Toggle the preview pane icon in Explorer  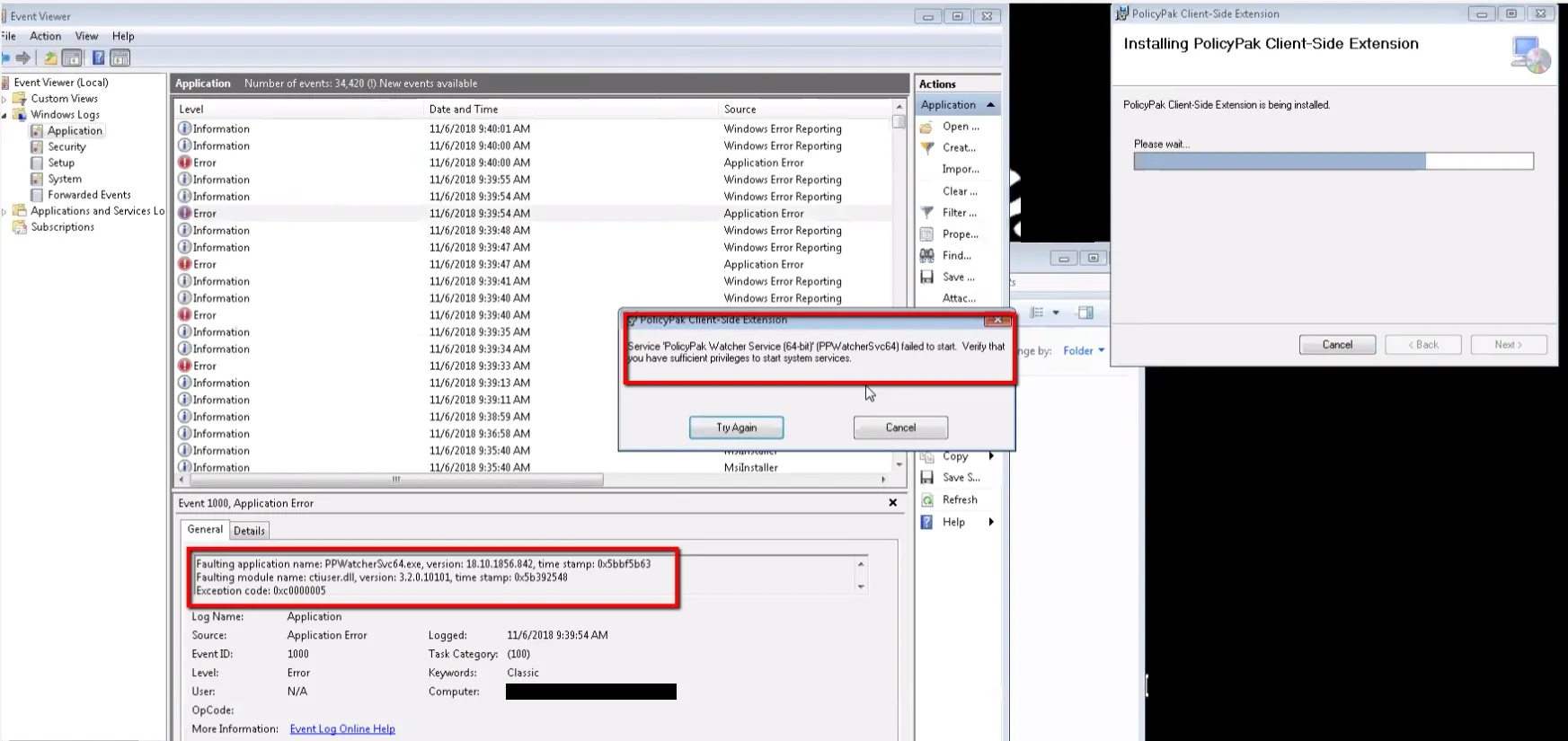(1085, 313)
